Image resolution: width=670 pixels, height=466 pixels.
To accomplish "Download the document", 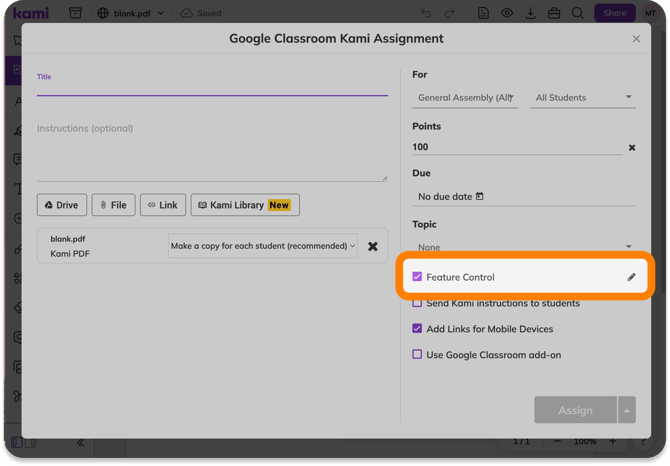I will [530, 13].
